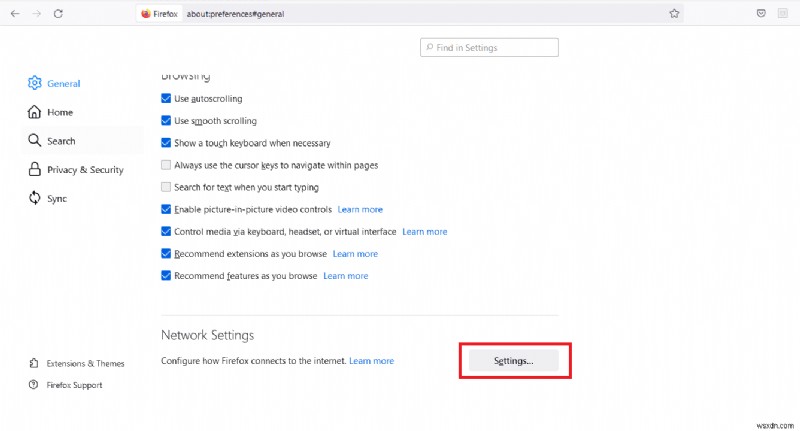Check Search for text when you start typing
This screenshot has height=431, width=800.
pyautogui.click(x=166, y=187)
